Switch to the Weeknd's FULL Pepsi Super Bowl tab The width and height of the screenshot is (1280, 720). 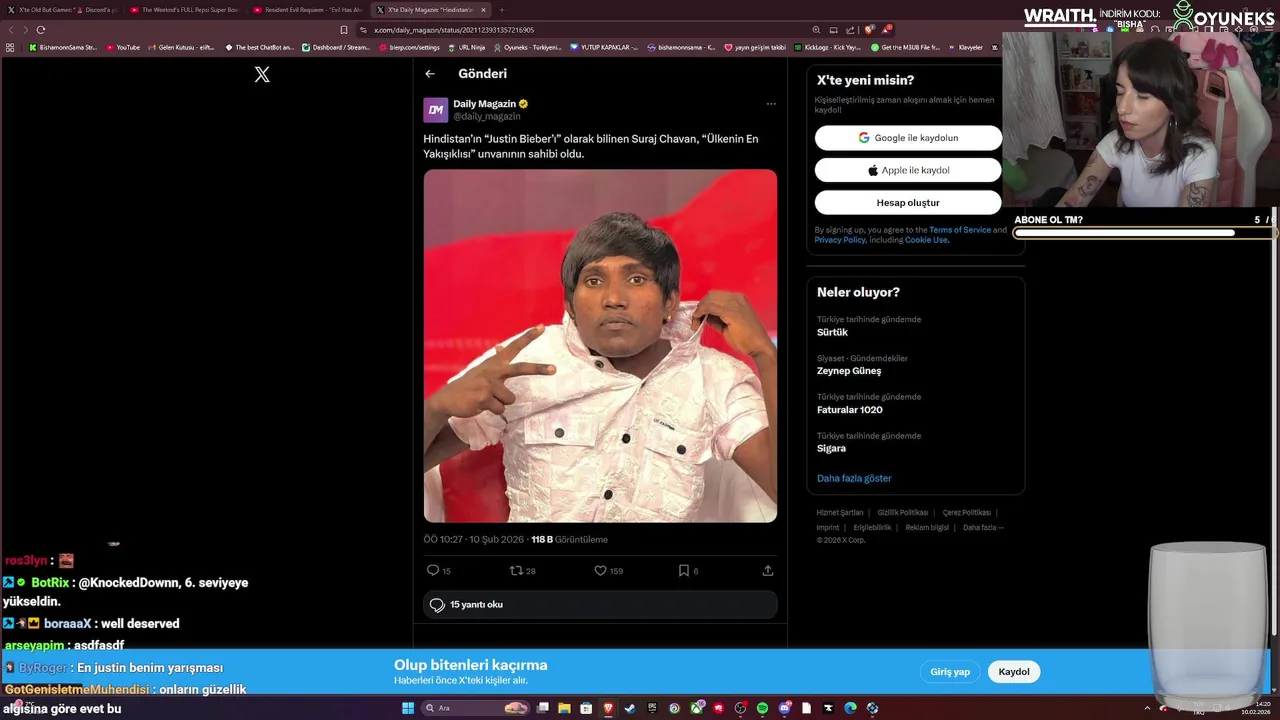(x=184, y=10)
